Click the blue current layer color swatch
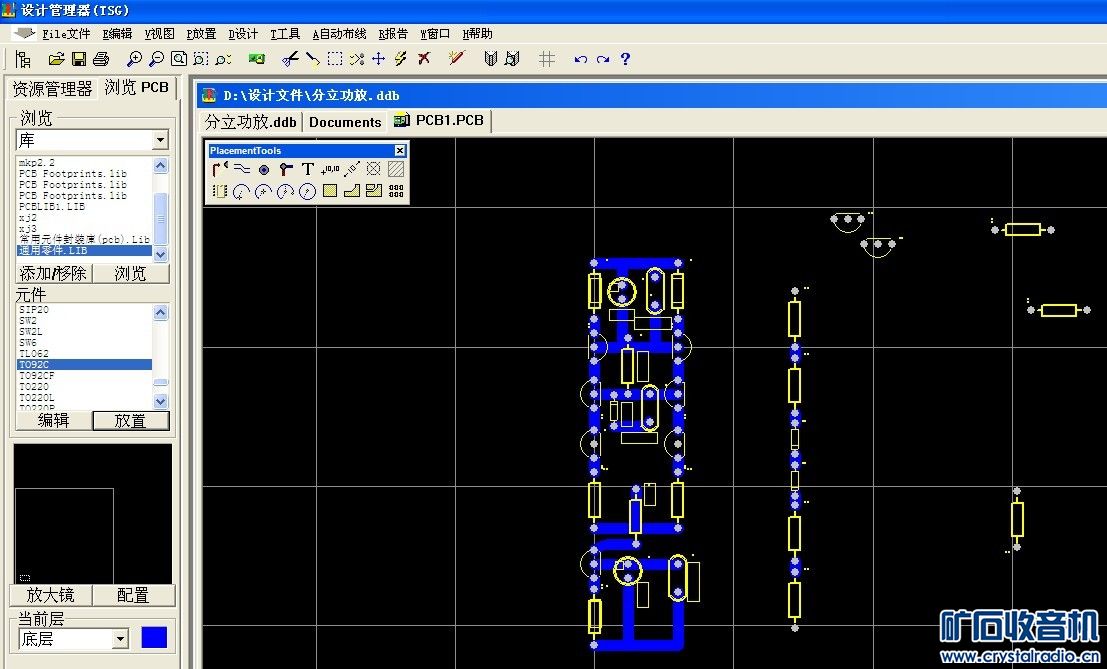This screenshot has height=669, width=1107. 154,637
